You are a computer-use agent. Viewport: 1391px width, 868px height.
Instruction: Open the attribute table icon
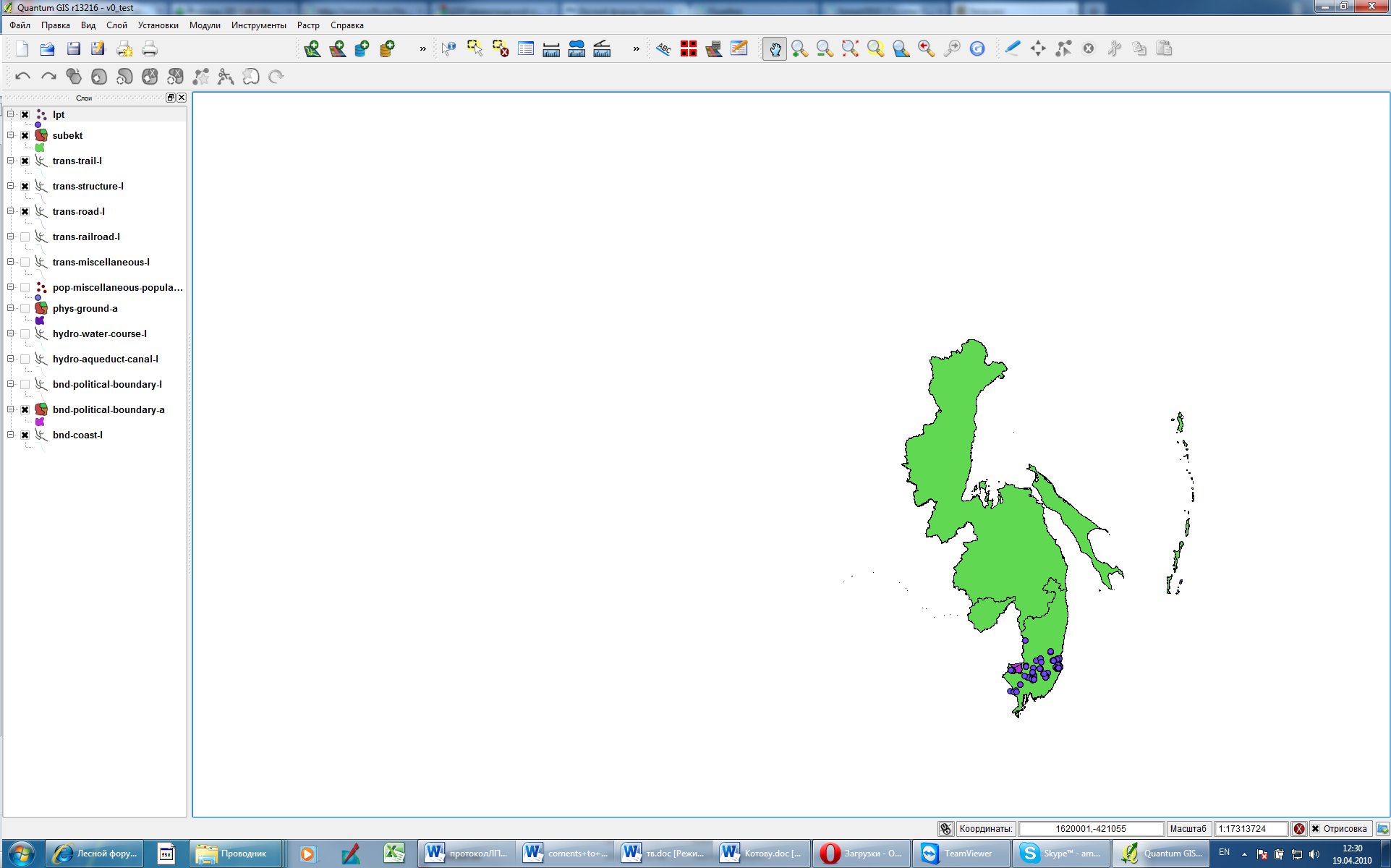pyautogui.click(x=526, y=49)
